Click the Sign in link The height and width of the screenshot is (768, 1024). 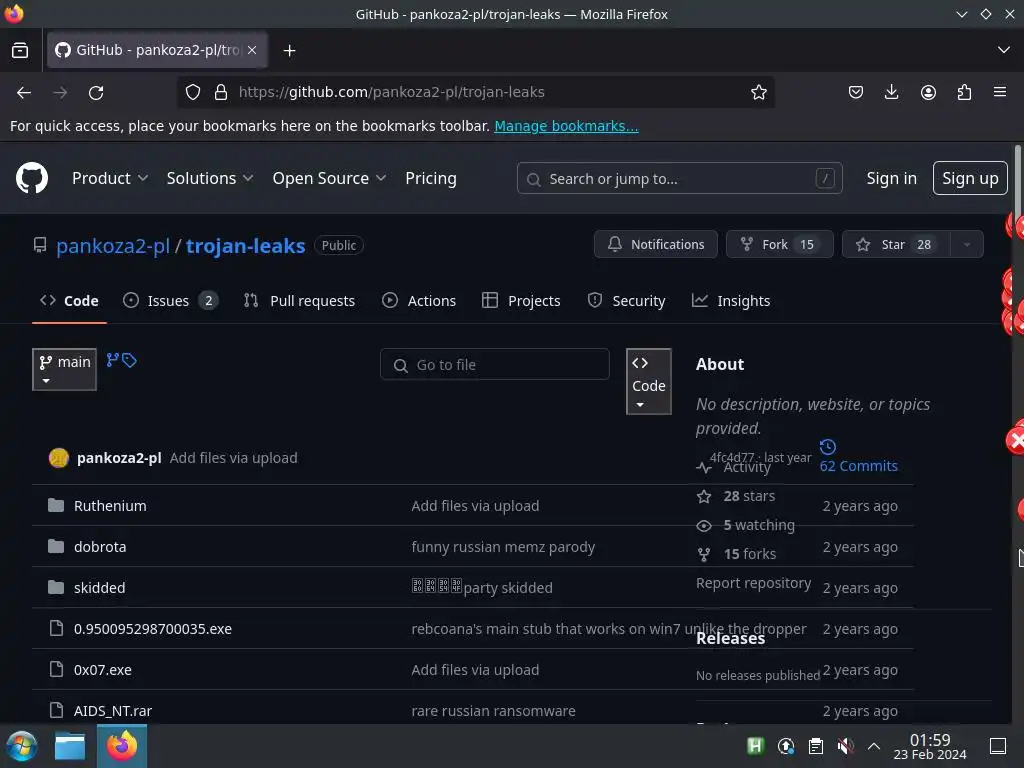tap(891, 178)
